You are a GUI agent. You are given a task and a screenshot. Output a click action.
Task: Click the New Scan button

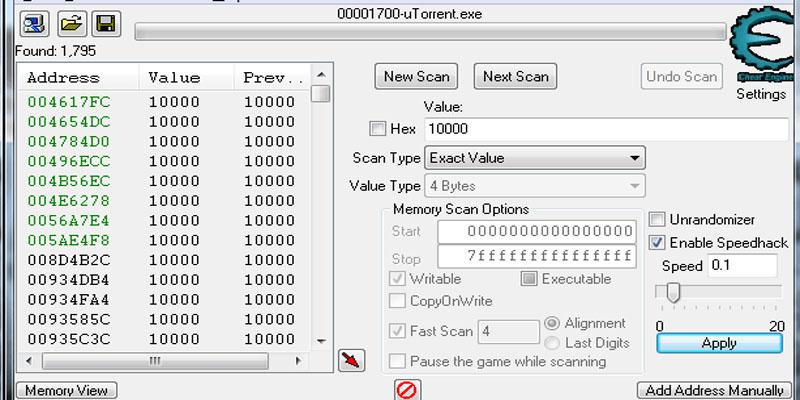(416, 77)
